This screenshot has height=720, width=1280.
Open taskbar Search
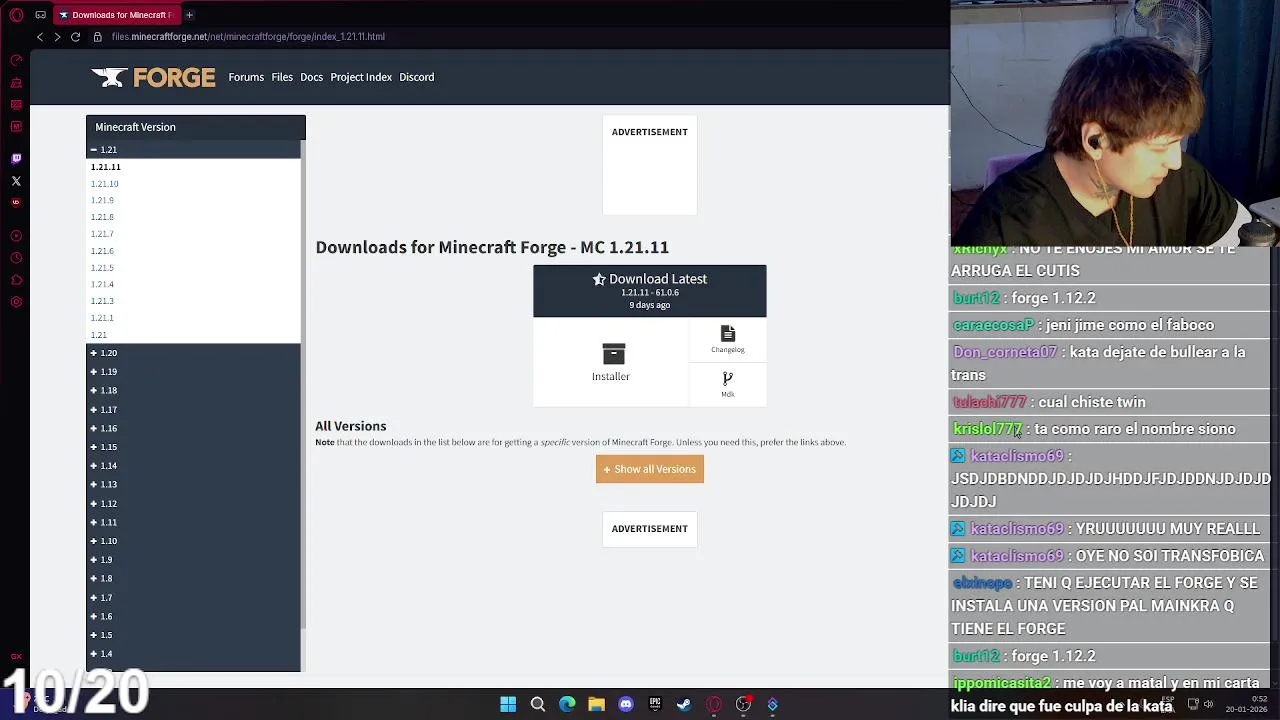click(538, 704)
